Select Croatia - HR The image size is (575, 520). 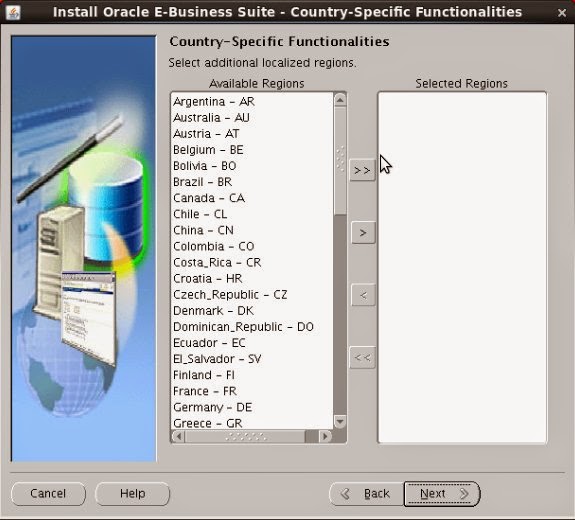pyautogui.click(x=208, y=279)
